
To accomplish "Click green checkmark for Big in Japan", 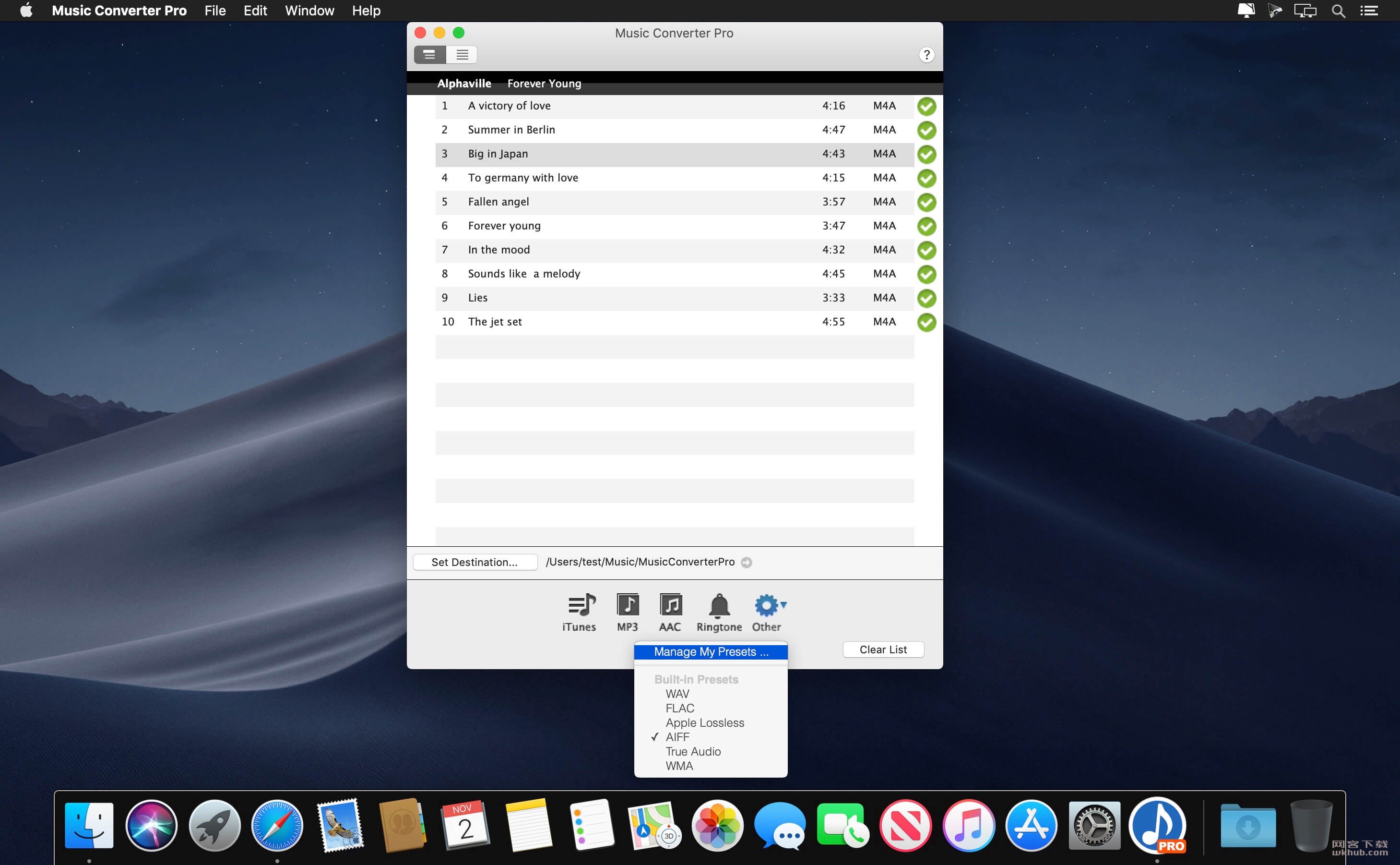I will pos(926,155).
